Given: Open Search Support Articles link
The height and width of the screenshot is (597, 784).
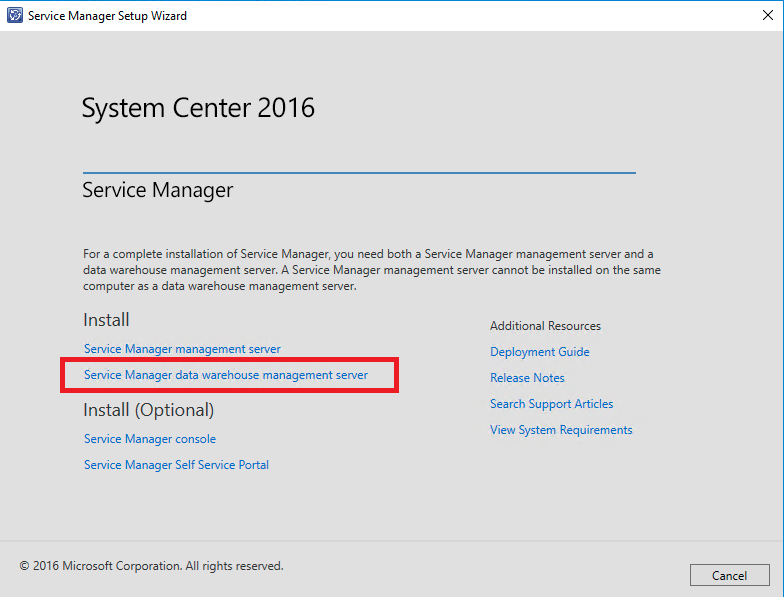Looking at the screenshot, I should pos(552,404).
